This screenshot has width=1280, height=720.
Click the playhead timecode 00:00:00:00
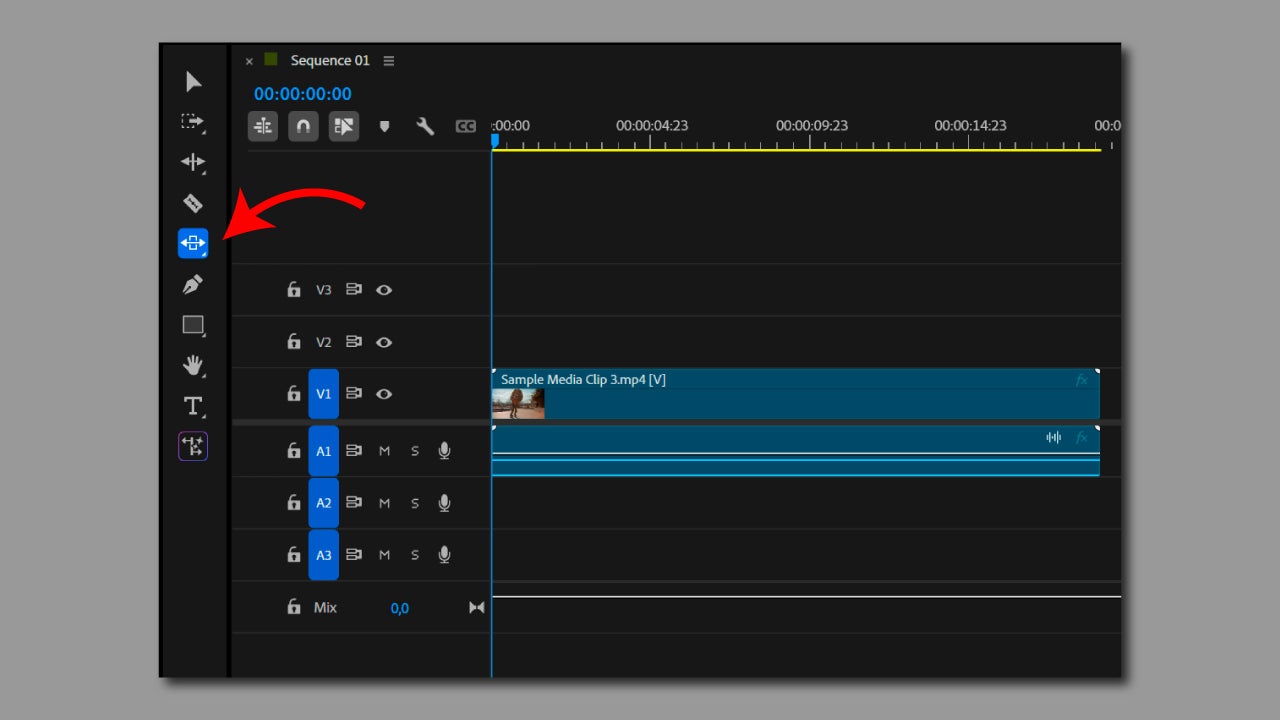[302, 94]
